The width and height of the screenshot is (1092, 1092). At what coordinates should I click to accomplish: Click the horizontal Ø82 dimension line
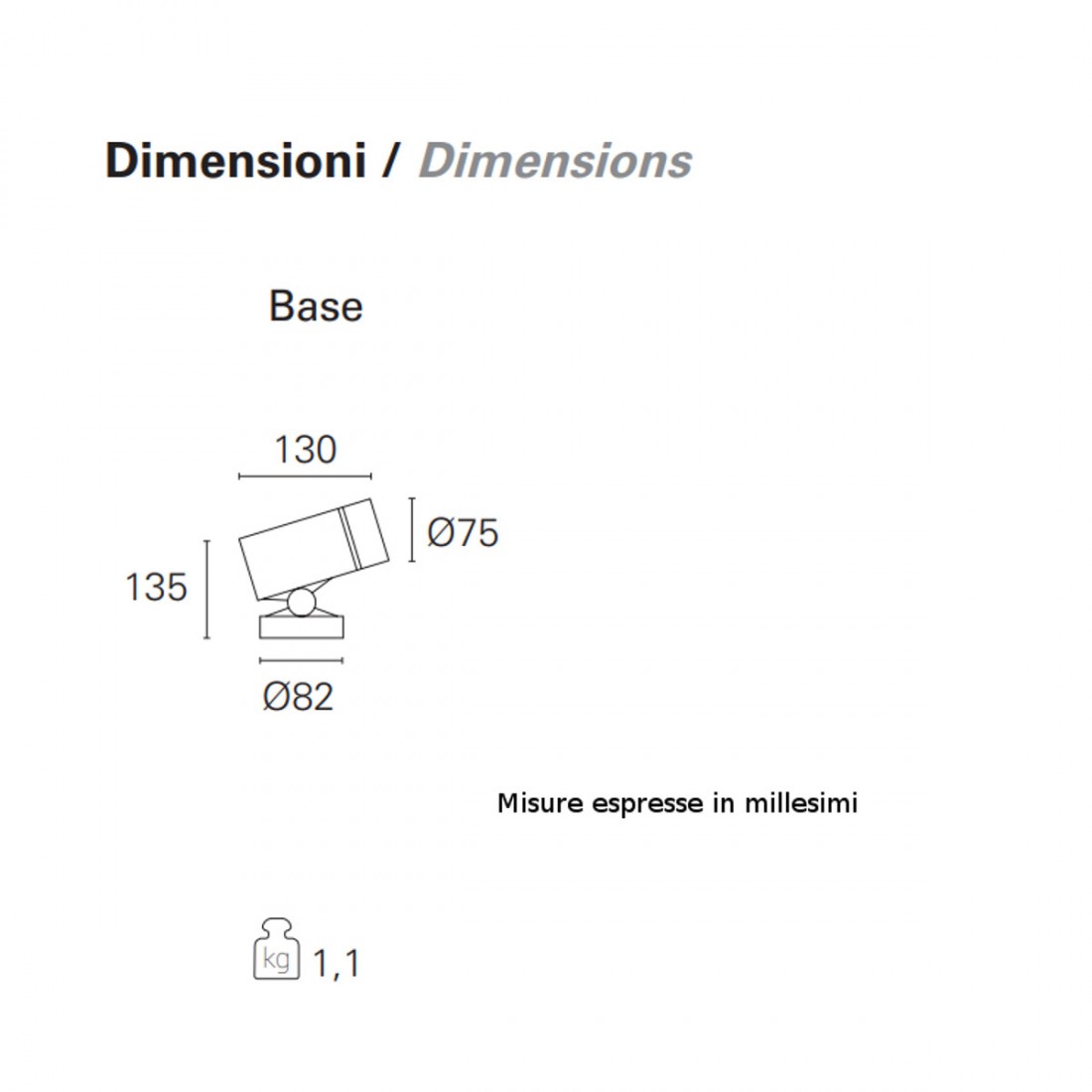click(301, 660)
